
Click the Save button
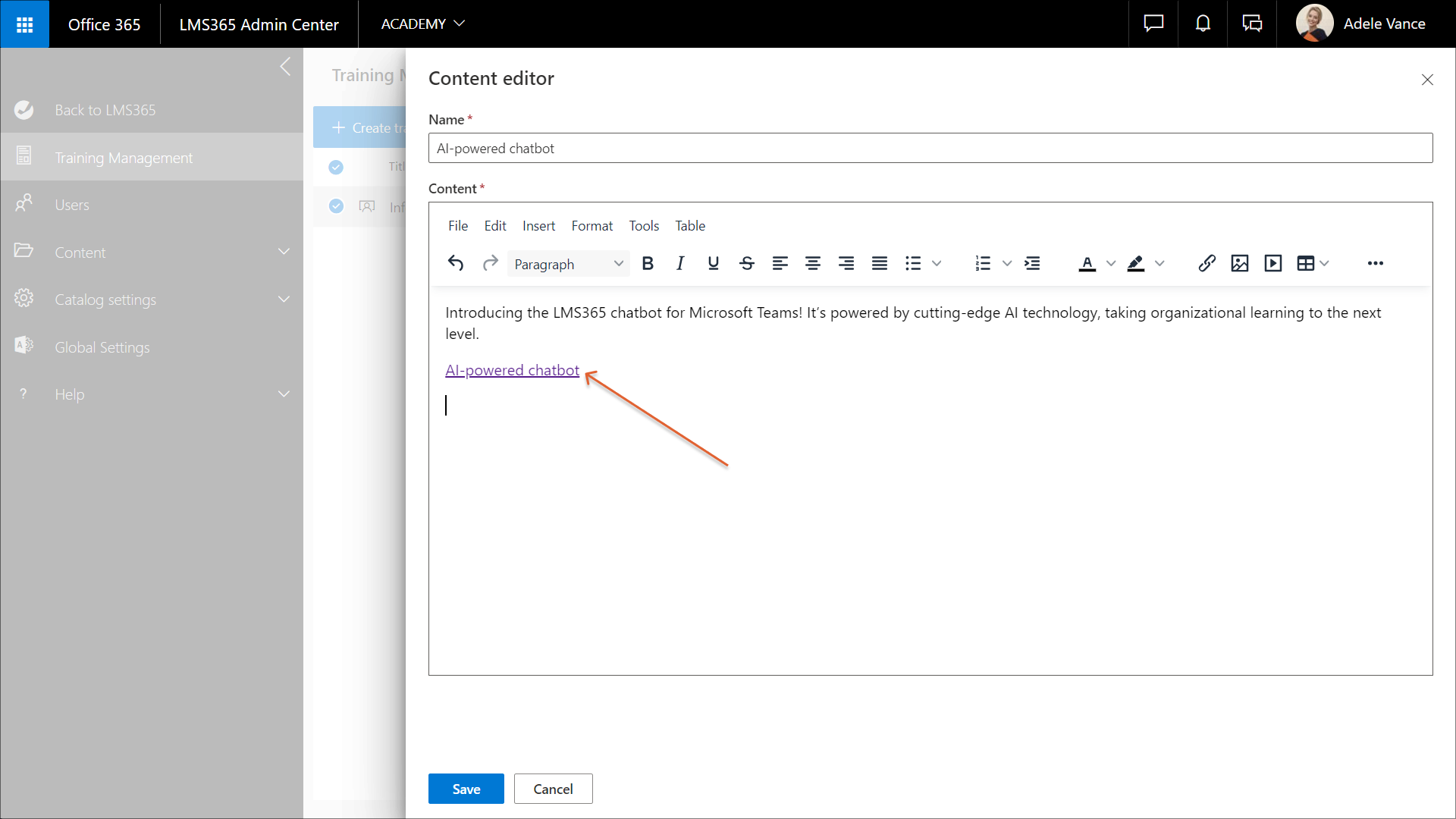point(466,789)
